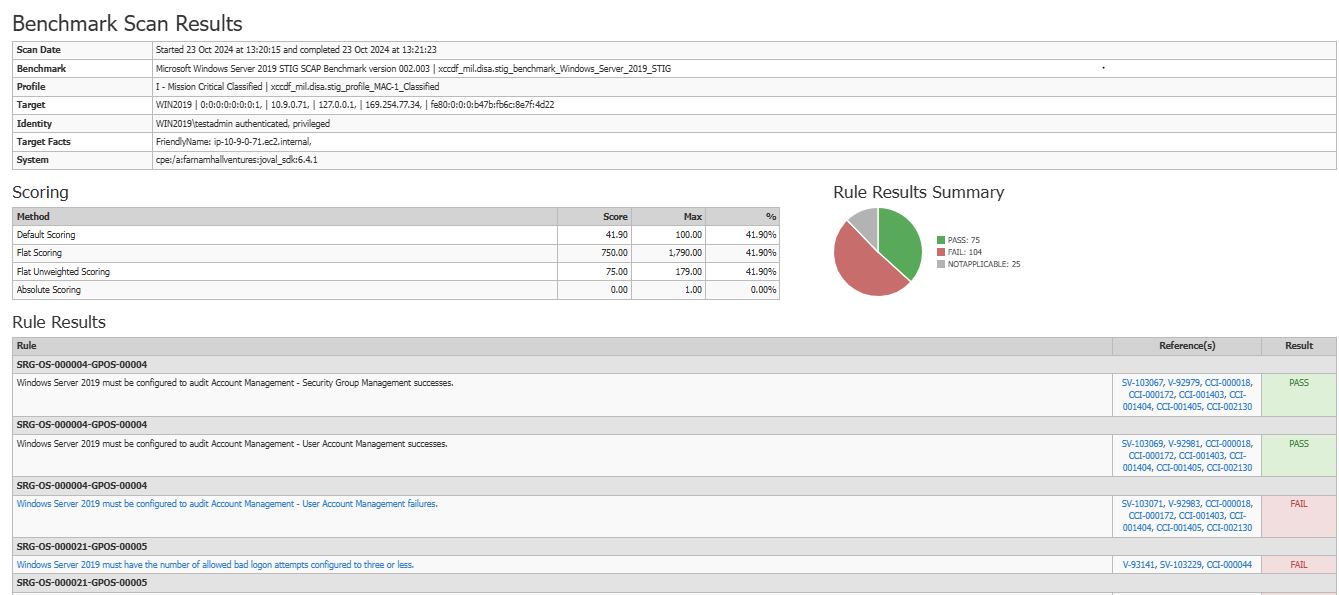Click the Result column header

(1299, 346)
